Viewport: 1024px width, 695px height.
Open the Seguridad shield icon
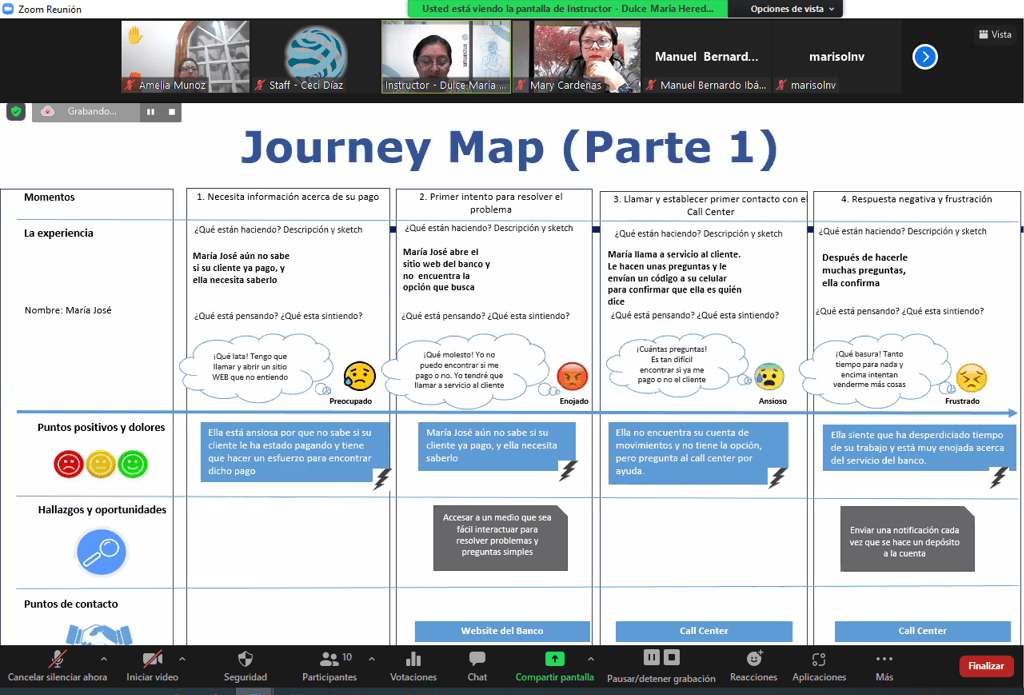245,660
